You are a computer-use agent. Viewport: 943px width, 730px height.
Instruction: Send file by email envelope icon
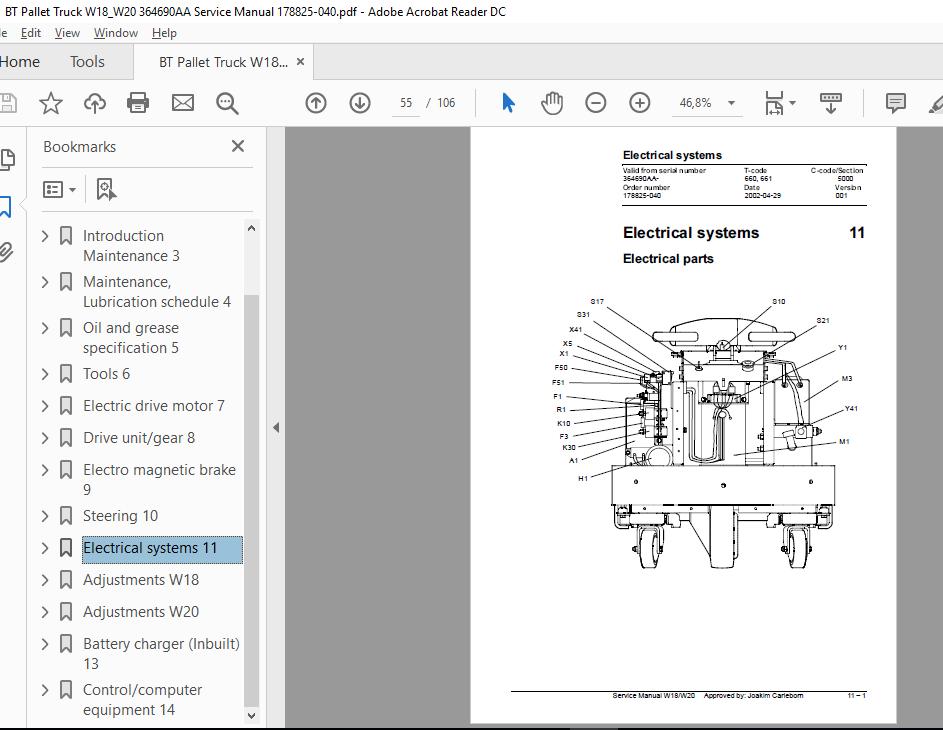[183, 103]
